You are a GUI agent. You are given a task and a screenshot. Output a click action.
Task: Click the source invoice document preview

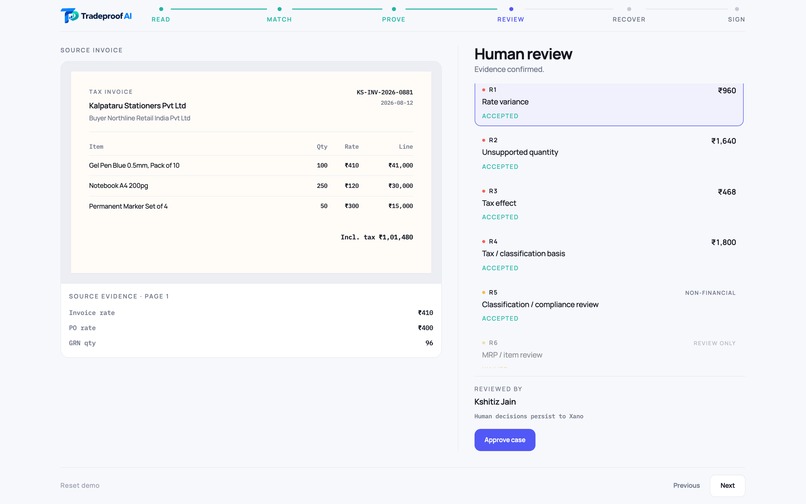(251, 172)
